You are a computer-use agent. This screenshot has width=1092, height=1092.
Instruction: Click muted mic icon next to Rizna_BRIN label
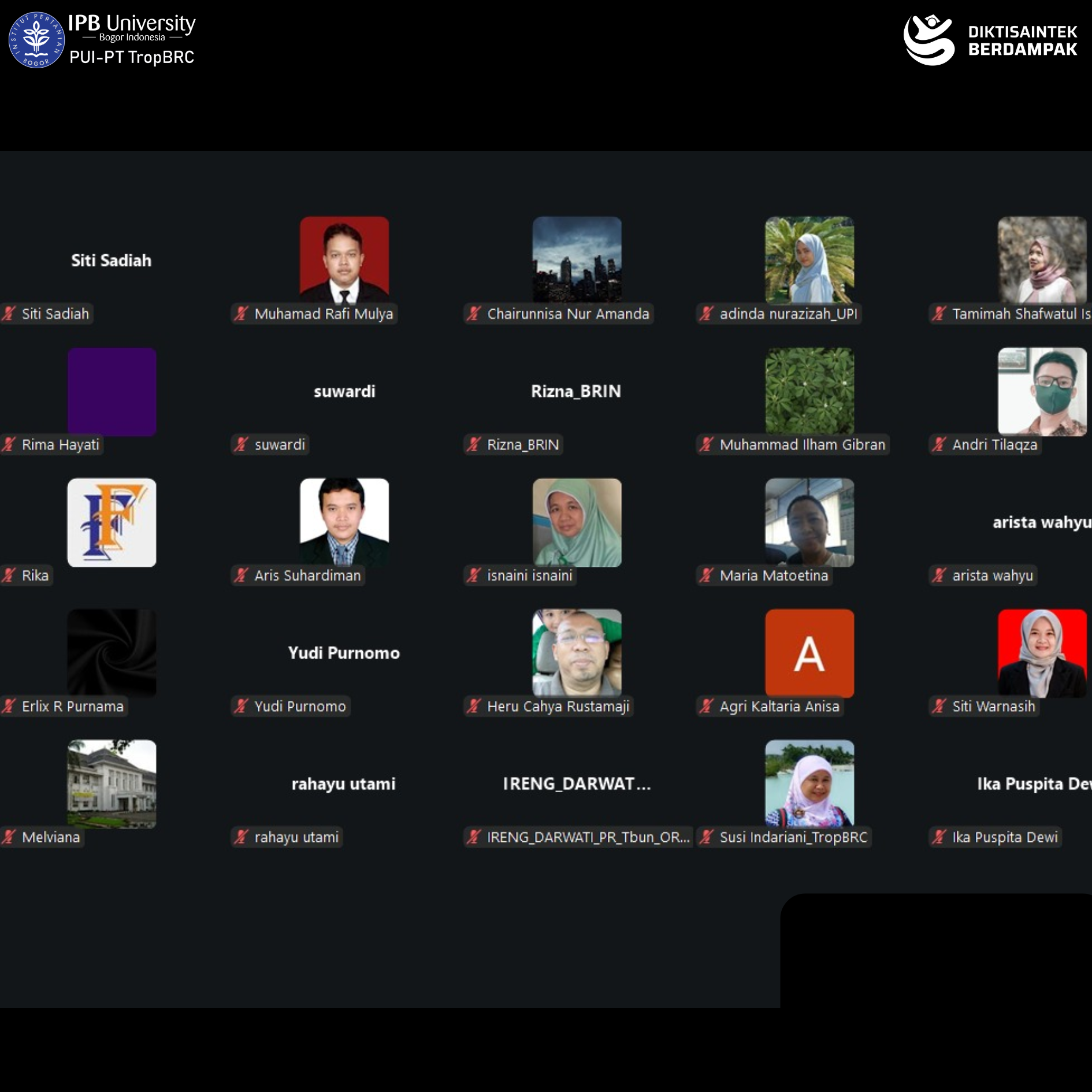click(474, 444)
